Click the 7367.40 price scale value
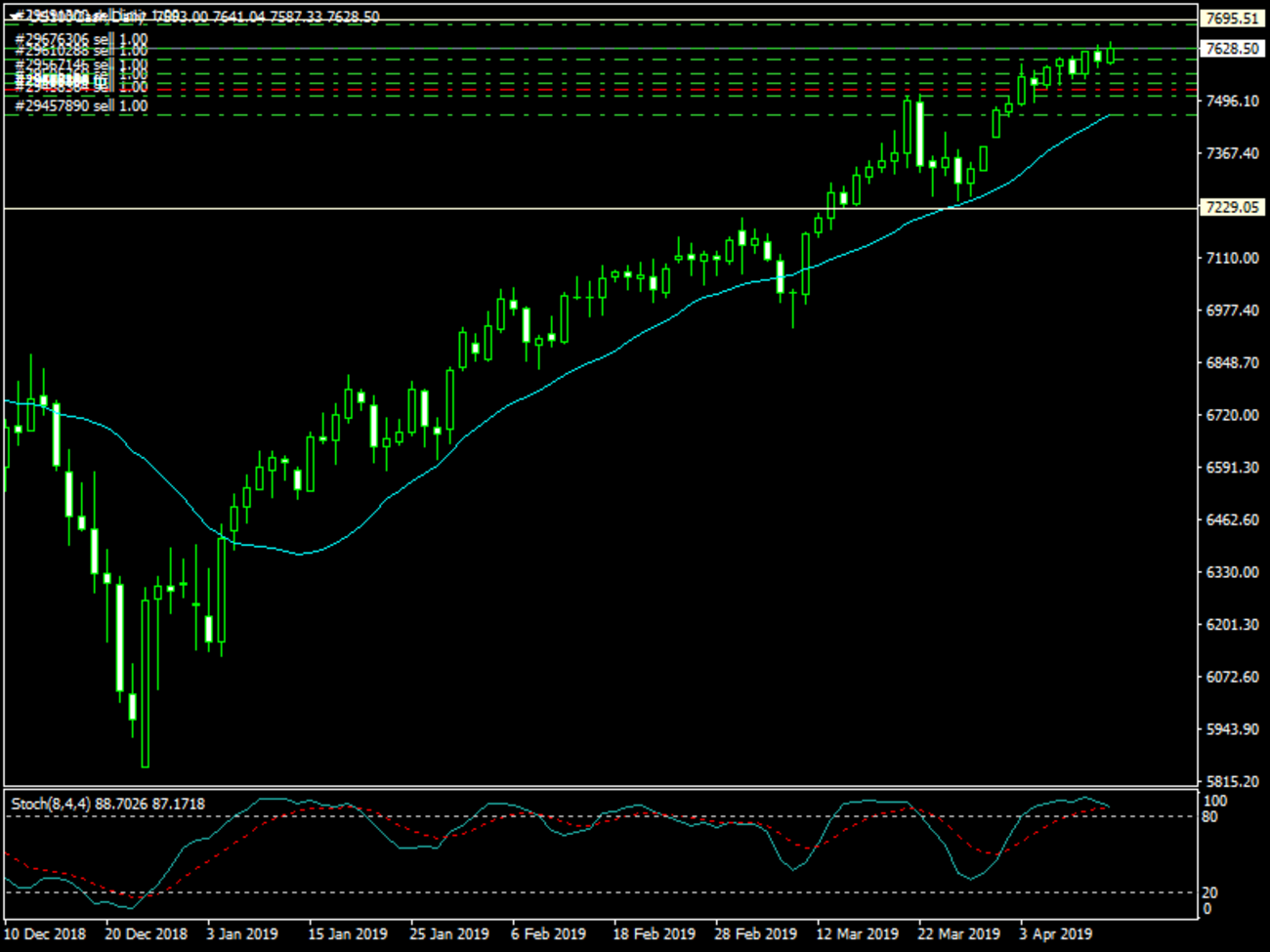The image size is (1270, 952). tap(1233, 153)
